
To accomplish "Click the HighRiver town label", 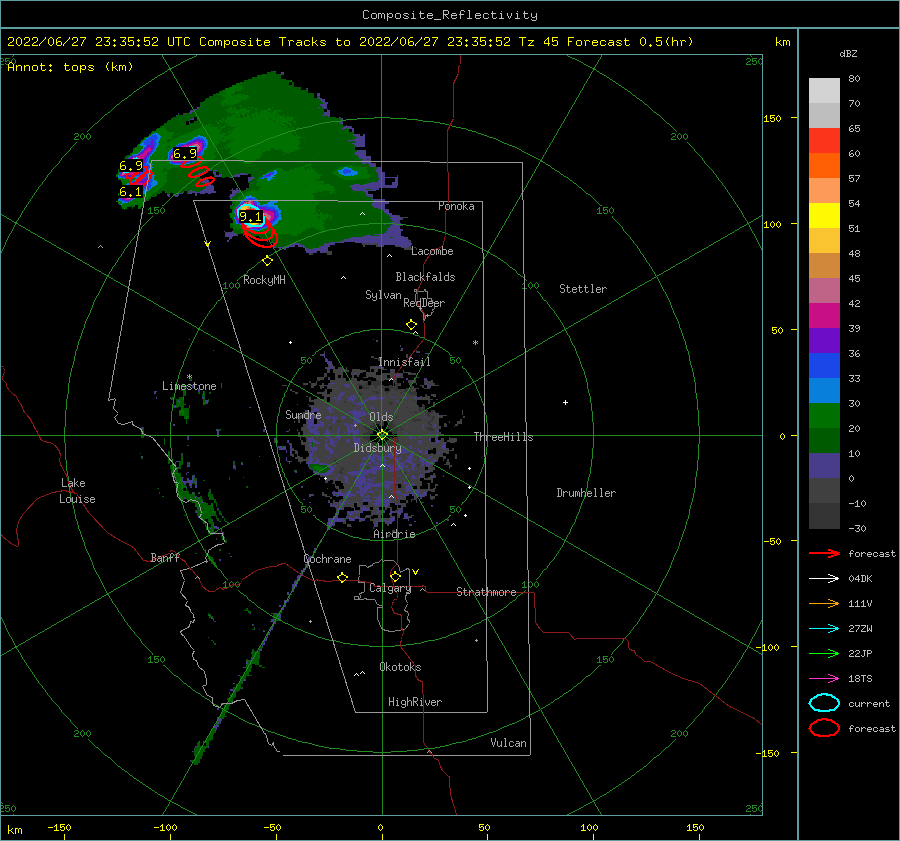I will 415,702.
